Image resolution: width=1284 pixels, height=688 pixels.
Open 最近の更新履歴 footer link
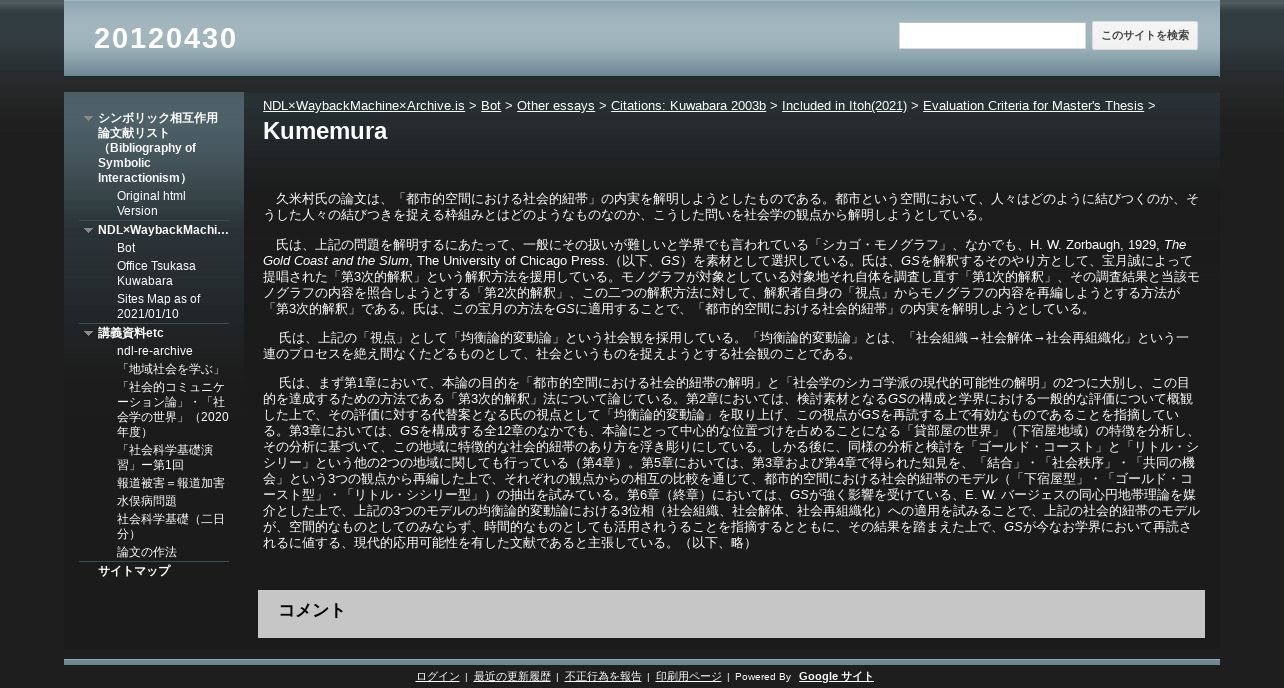click(512, 677)
